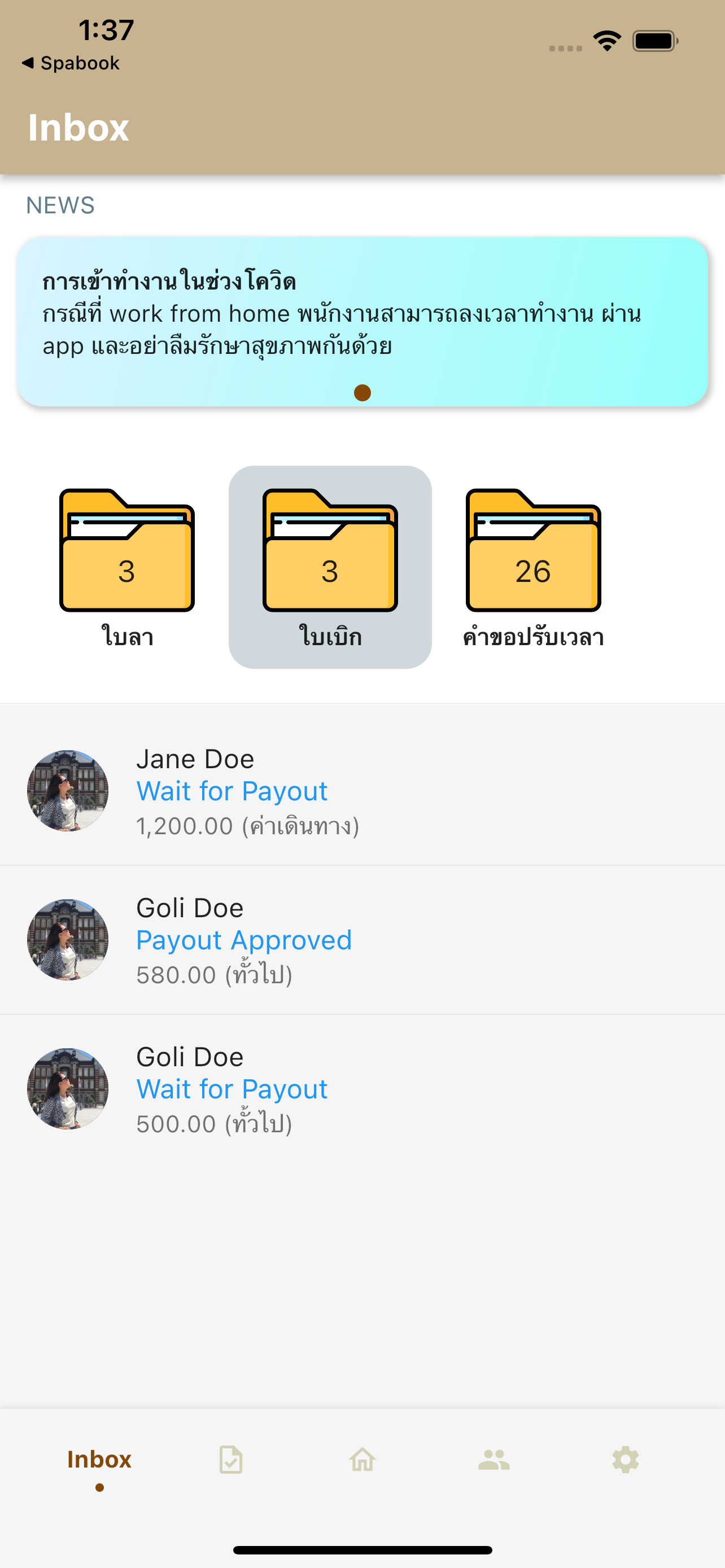The width and height of the screenshot is (725, 1568).
Task: Open Jane Doe's Wait for Payout request
Action: 362,791
